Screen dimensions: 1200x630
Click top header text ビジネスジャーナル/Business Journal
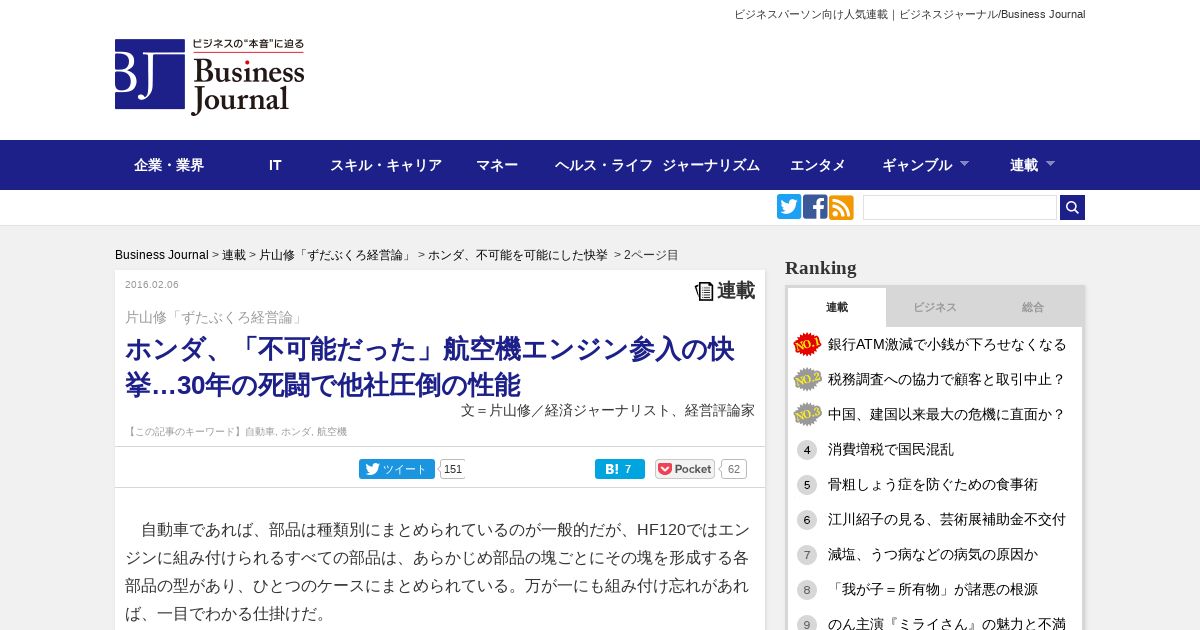click(992, 14)
